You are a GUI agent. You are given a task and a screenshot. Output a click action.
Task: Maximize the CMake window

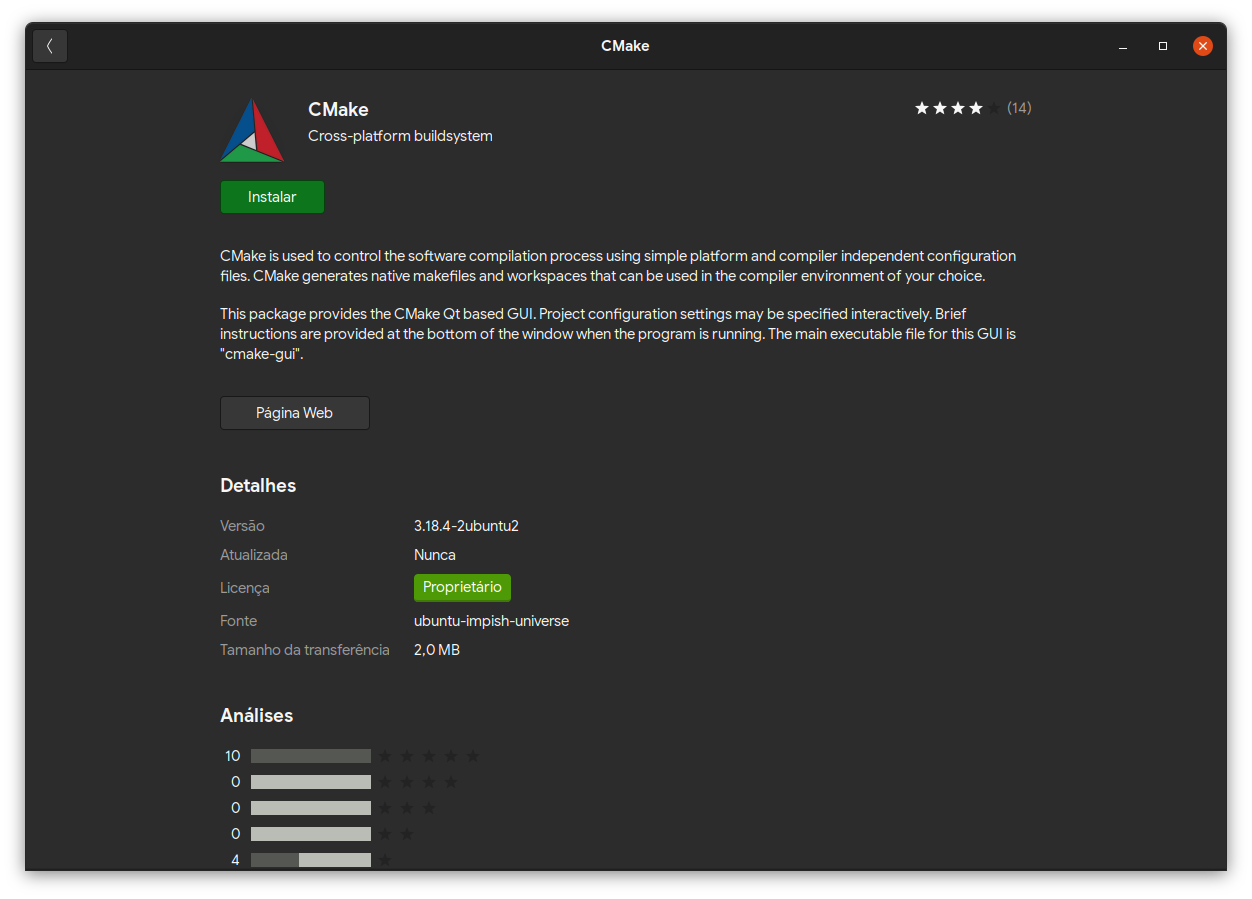(1163, 46)
